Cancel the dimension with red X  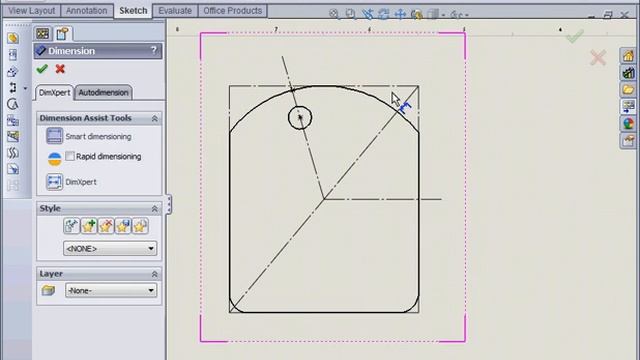click(60, 69)
